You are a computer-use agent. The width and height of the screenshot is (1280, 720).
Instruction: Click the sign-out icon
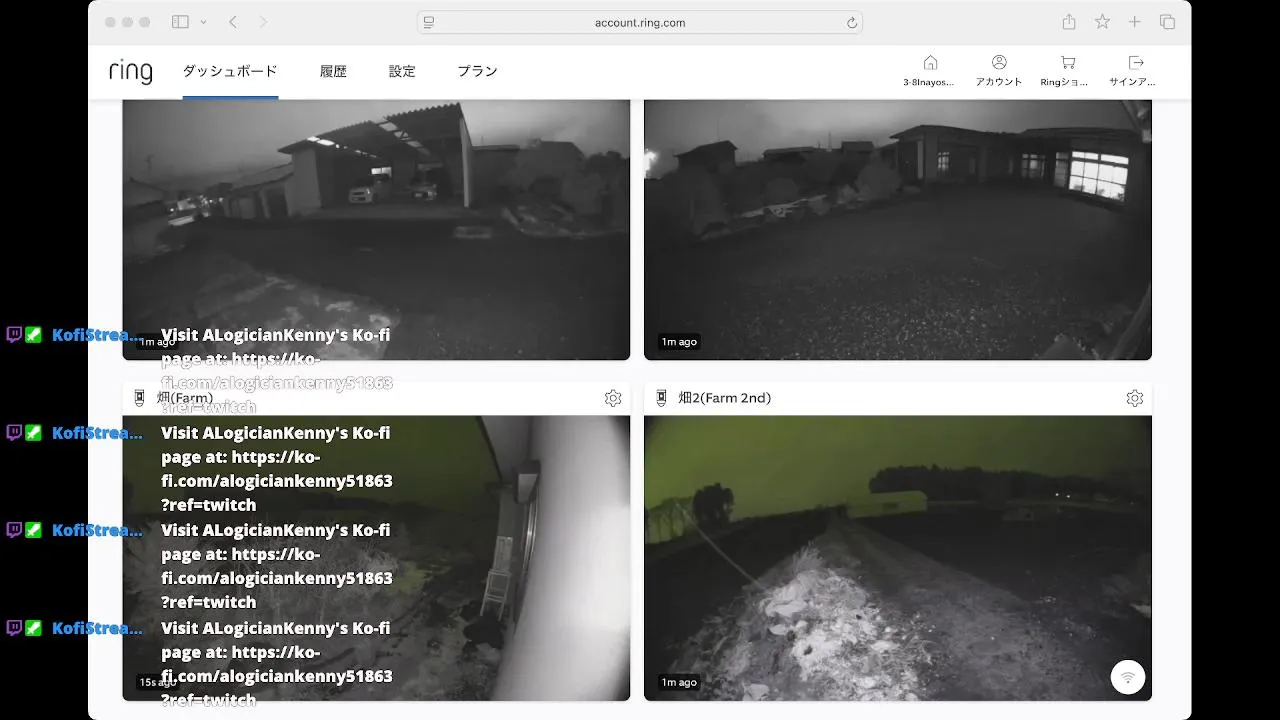(x=1135, y=62)
